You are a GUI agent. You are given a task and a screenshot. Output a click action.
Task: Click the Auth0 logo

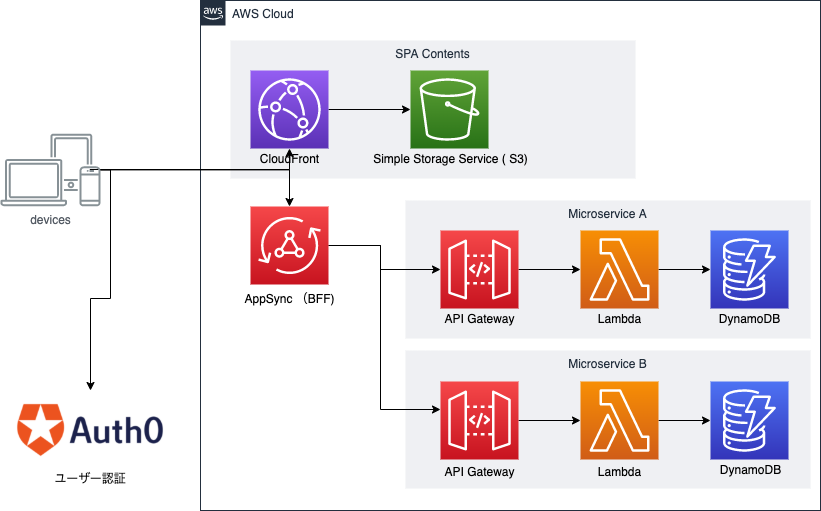(x=90, y=430)
